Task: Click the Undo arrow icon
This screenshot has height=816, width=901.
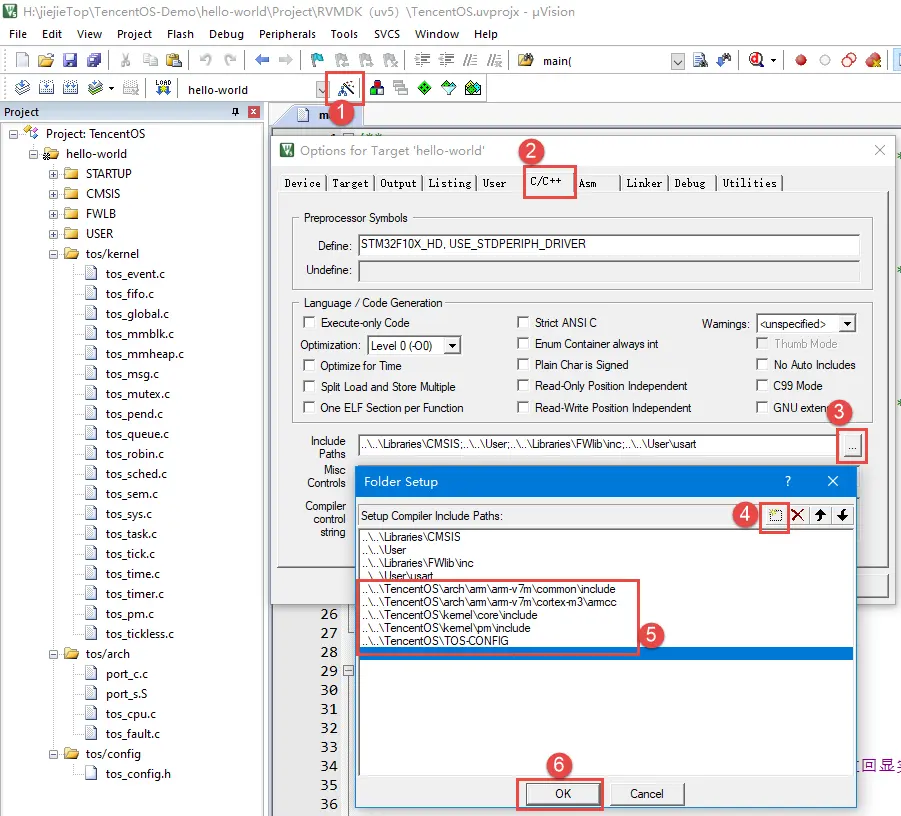Action: click(205, 60)
